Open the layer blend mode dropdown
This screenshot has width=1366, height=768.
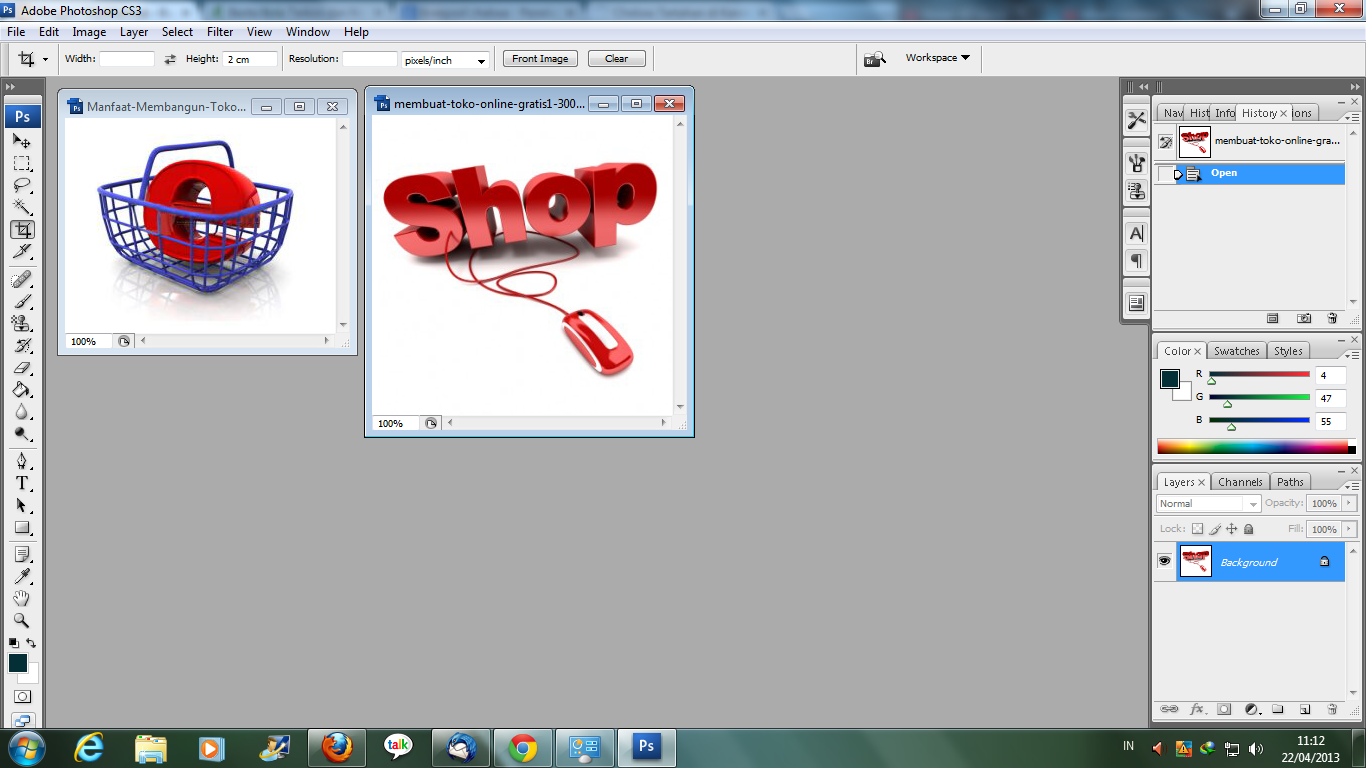click(1209, 504)
